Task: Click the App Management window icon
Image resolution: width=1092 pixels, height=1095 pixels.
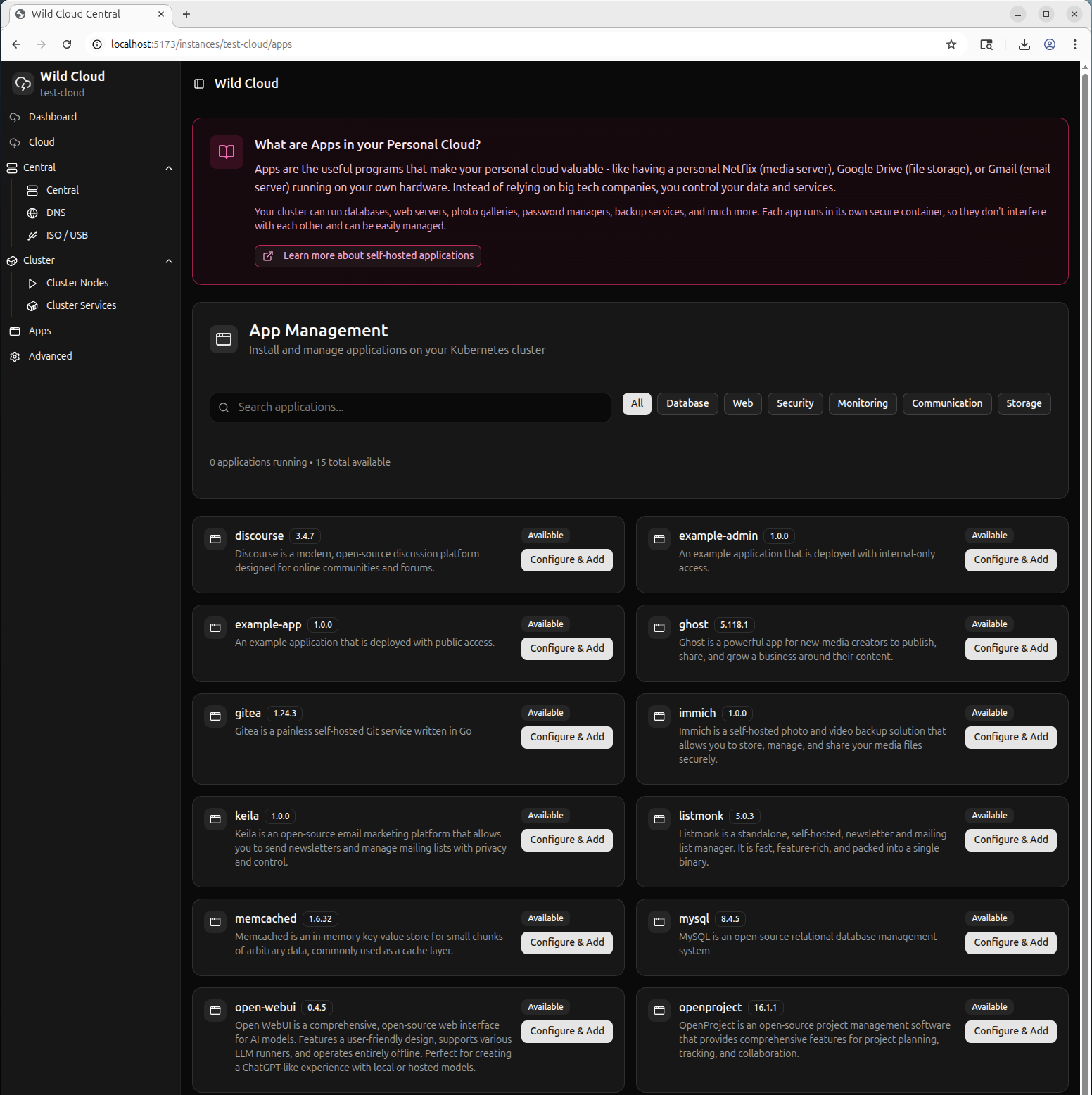Action: tap(224, 339)
